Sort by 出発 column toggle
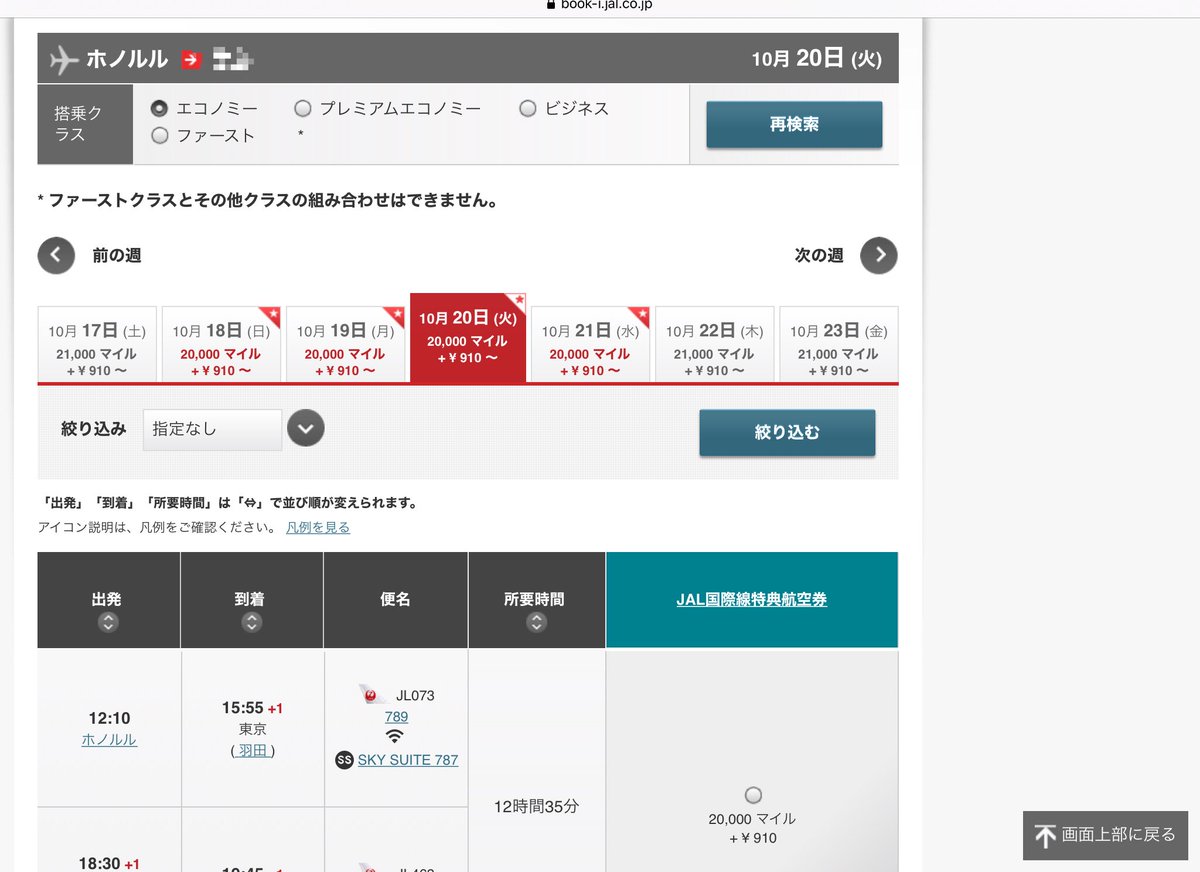 click(108, 622)
